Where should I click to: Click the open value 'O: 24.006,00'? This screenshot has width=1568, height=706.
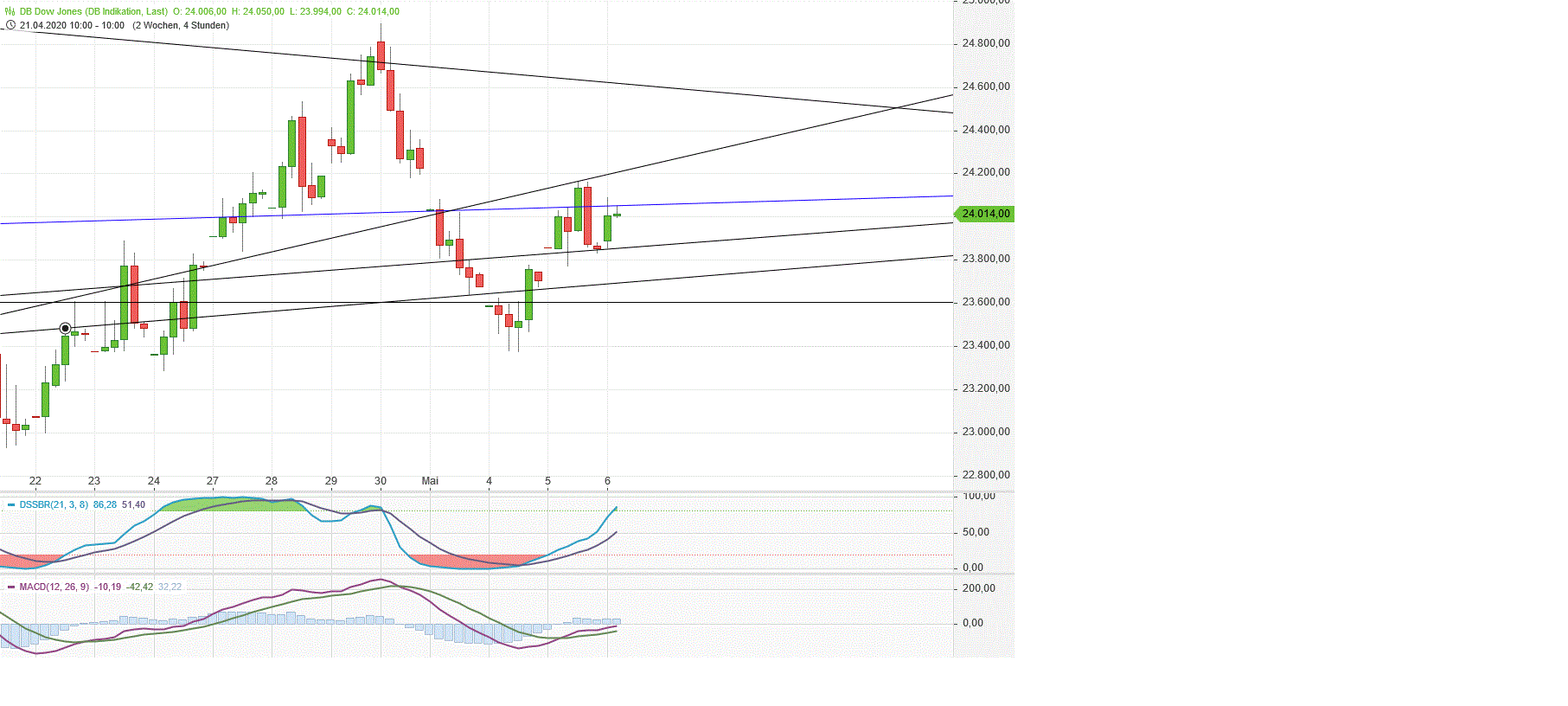(200, 11)
